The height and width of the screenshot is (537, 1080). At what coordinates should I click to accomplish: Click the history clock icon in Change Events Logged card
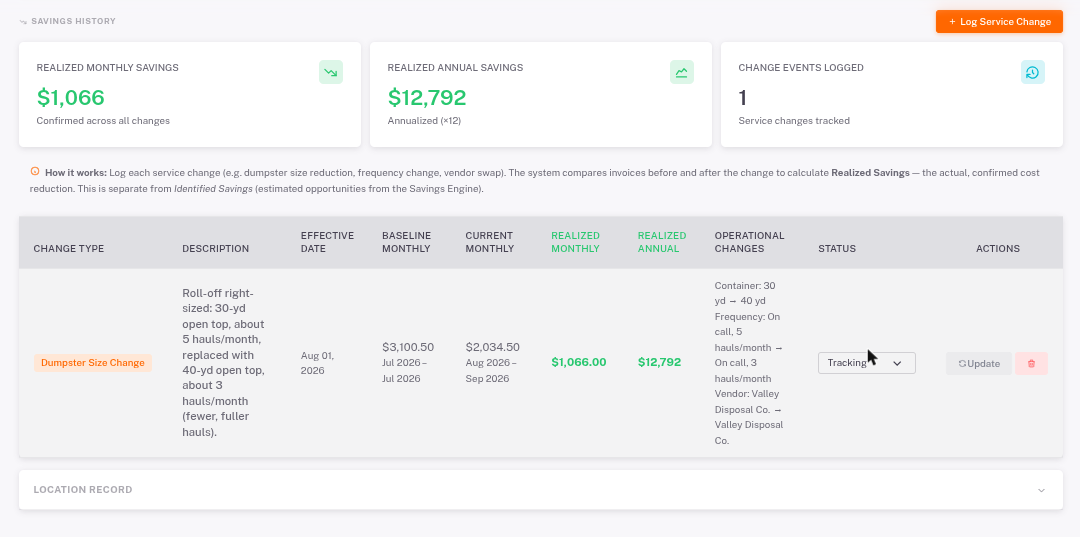coord(1032,72)
